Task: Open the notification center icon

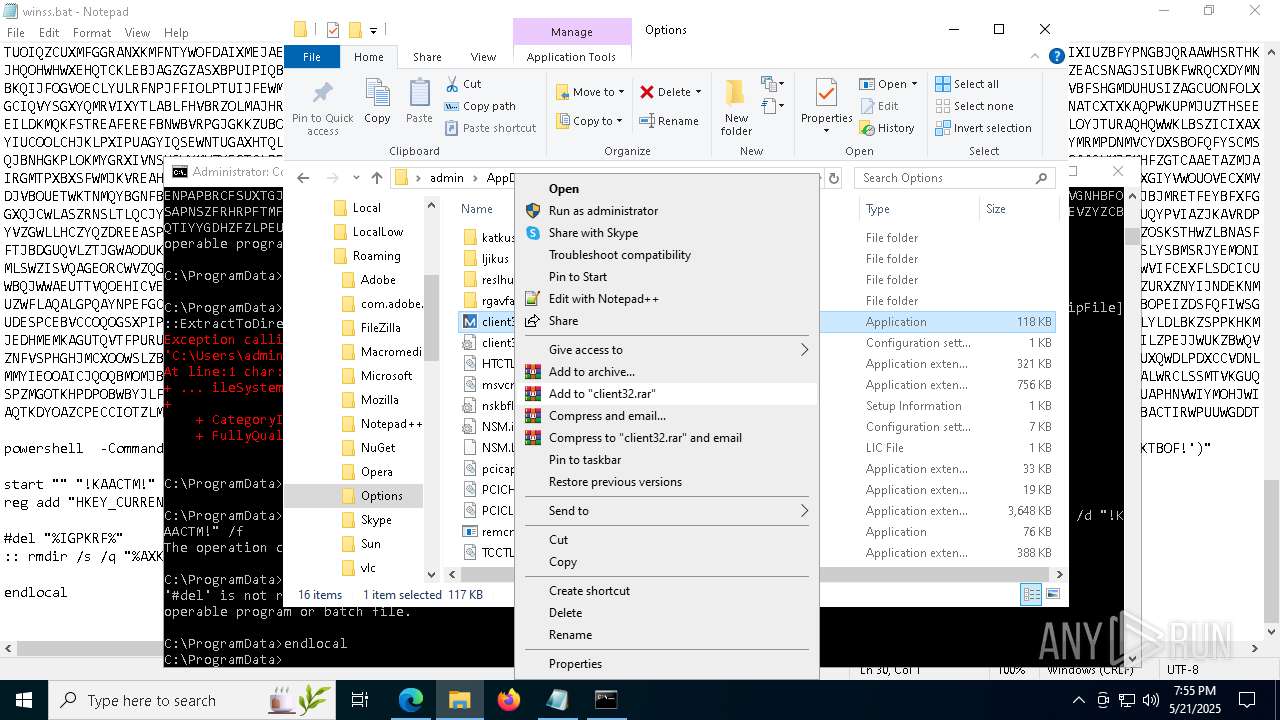Action: point(1247,700)
